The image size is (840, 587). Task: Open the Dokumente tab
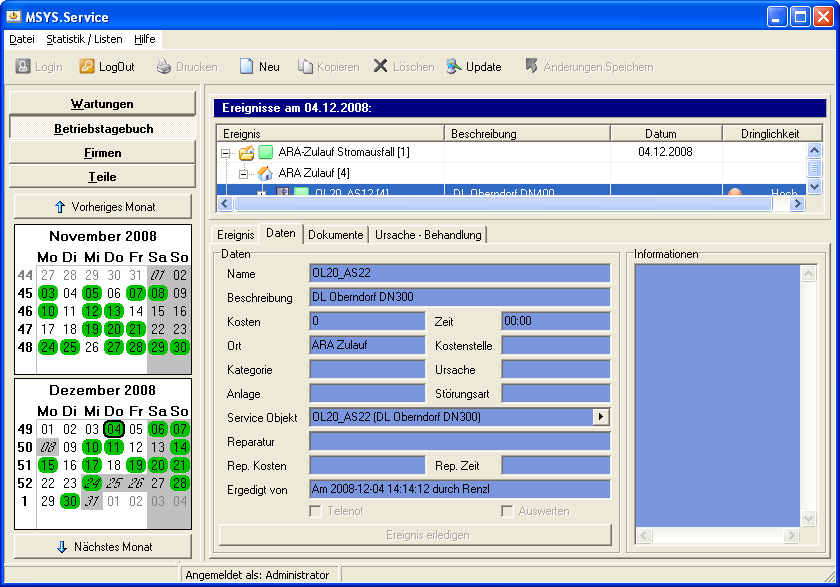click(x=335, y=234)
